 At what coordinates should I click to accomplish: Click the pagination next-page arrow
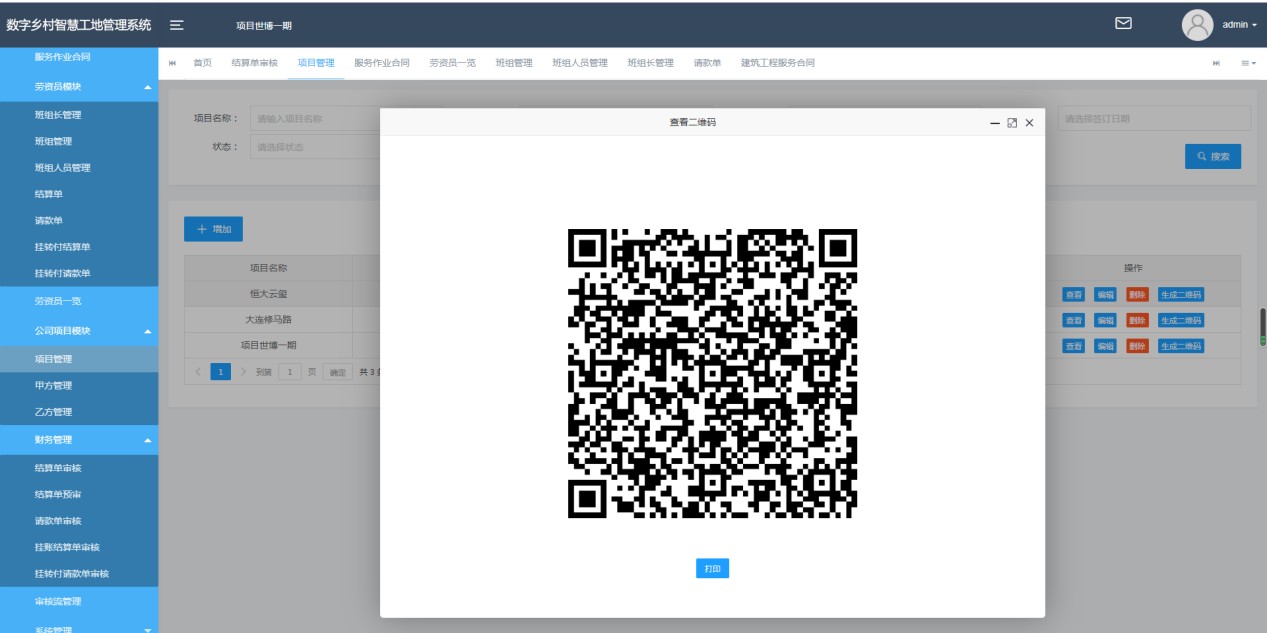tap(243, 372)
